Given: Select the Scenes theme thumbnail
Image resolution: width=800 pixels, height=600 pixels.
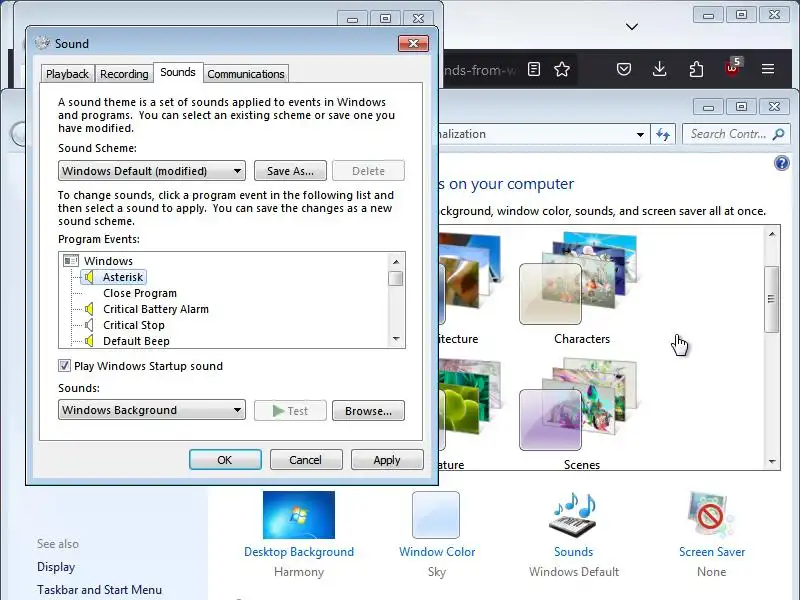Looking at the screenshot, I should point(581,406).
